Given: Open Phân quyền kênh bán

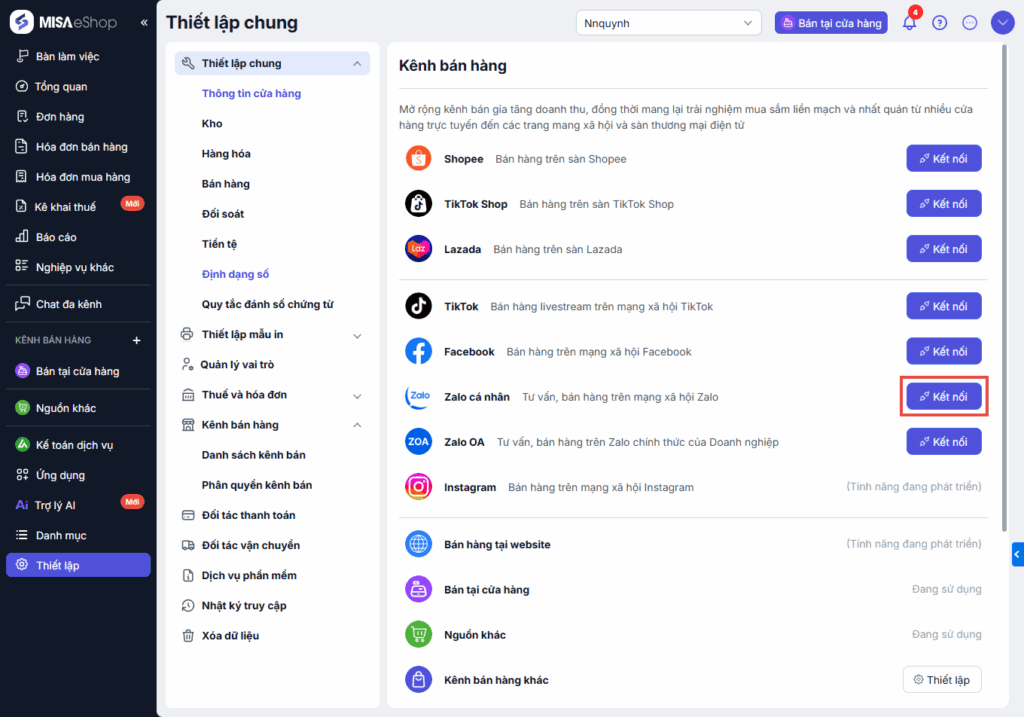Looking at the screenshot, I should coord(257,485).
